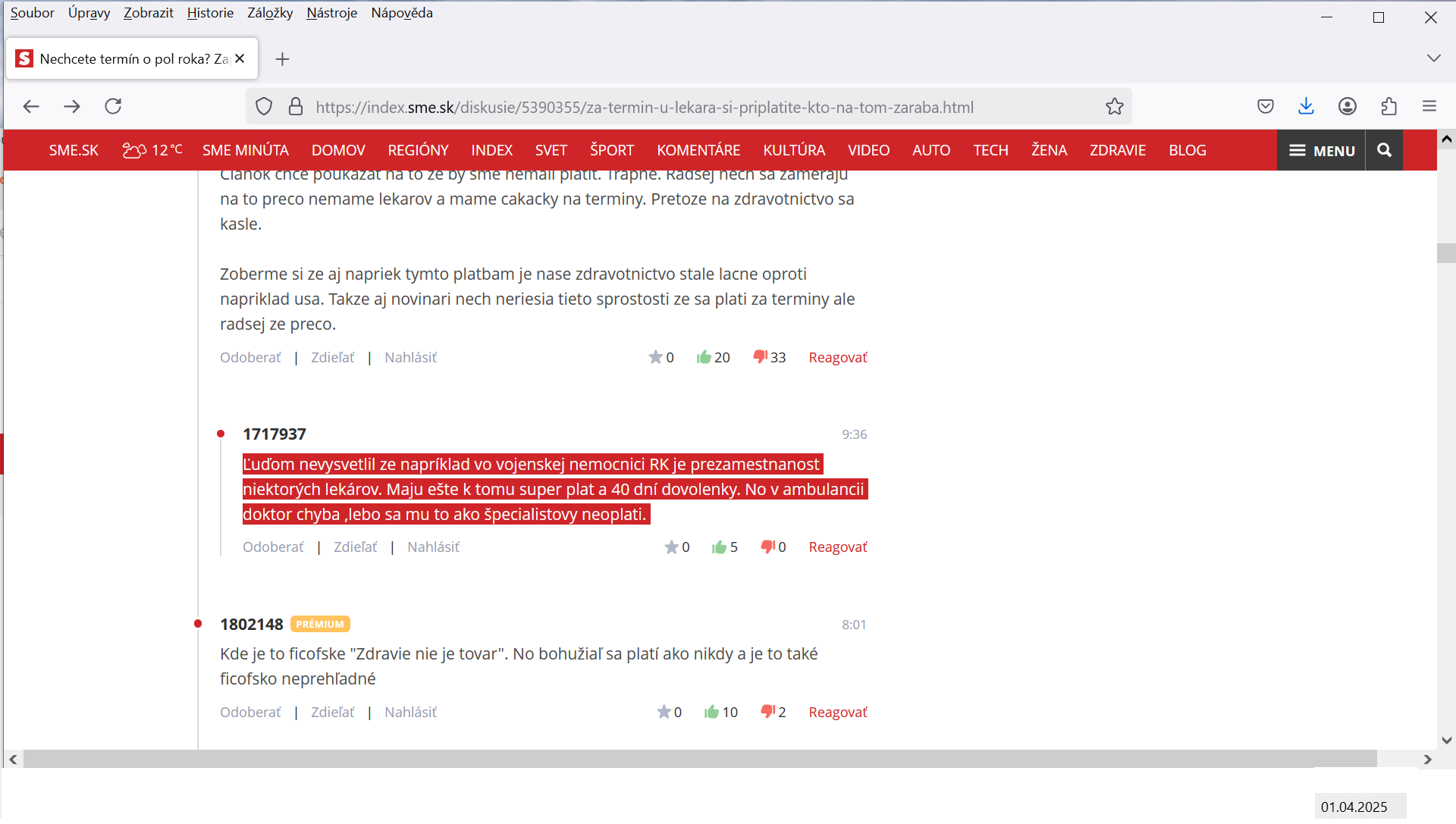Reply via Reagovať on 1717937 comment

point(837,547)
